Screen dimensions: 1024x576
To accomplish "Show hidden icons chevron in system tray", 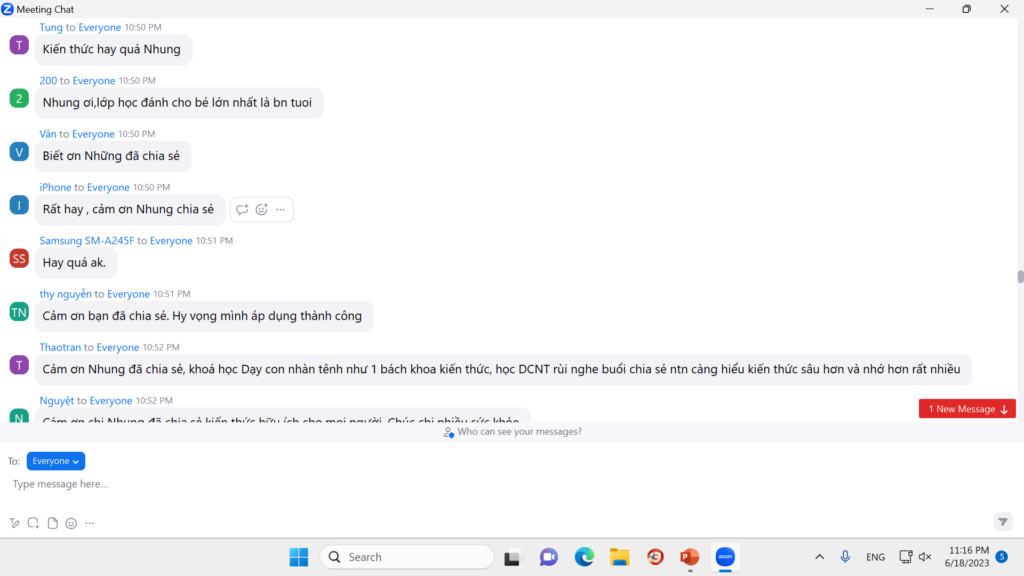I will pos(819,557).
